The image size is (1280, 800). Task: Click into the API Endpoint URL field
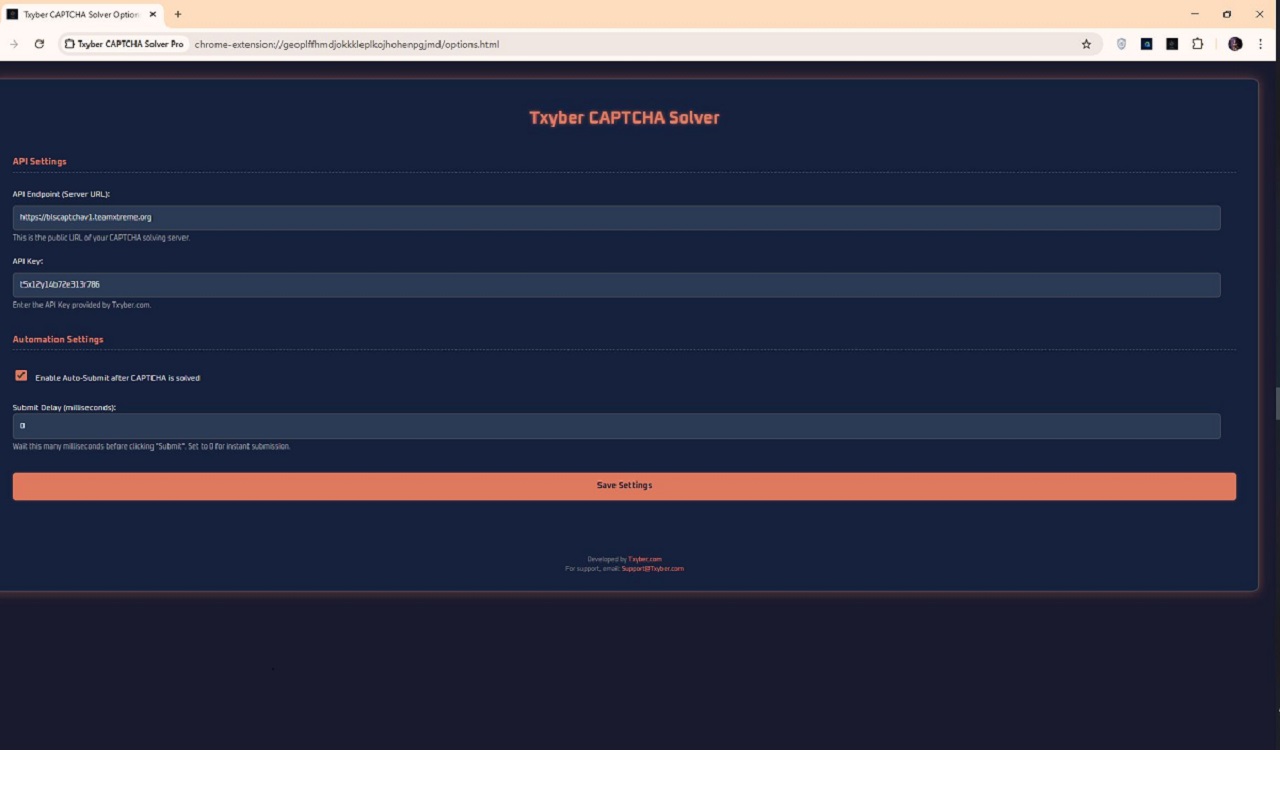point(616,217)
